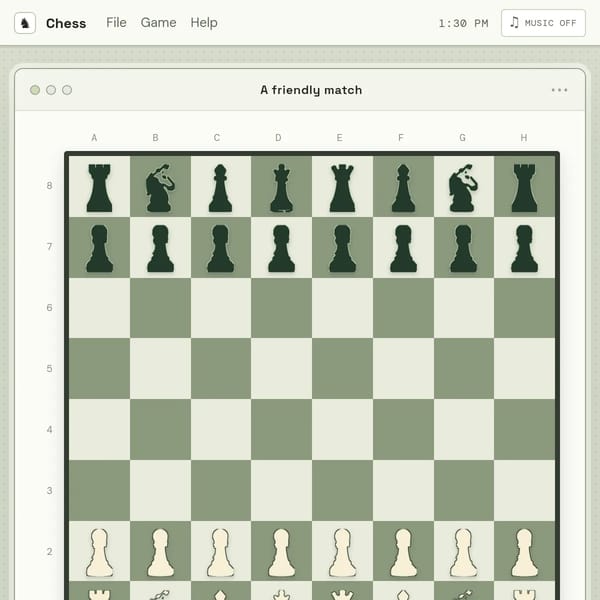Click the empty E4 square
The width and height of the screenshot is (600, 600).
[x=342, y=429]
